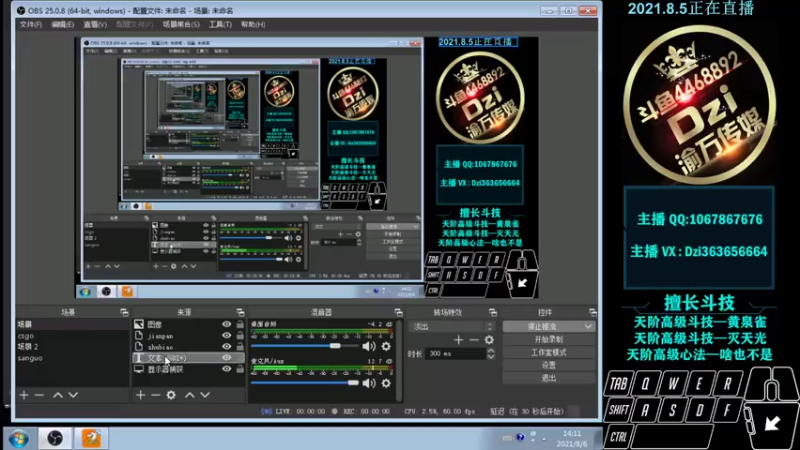Click the OBS taskbar icon
Image resolution: width=800 pixels, height=450 pixels.
(x=55, y=438)
